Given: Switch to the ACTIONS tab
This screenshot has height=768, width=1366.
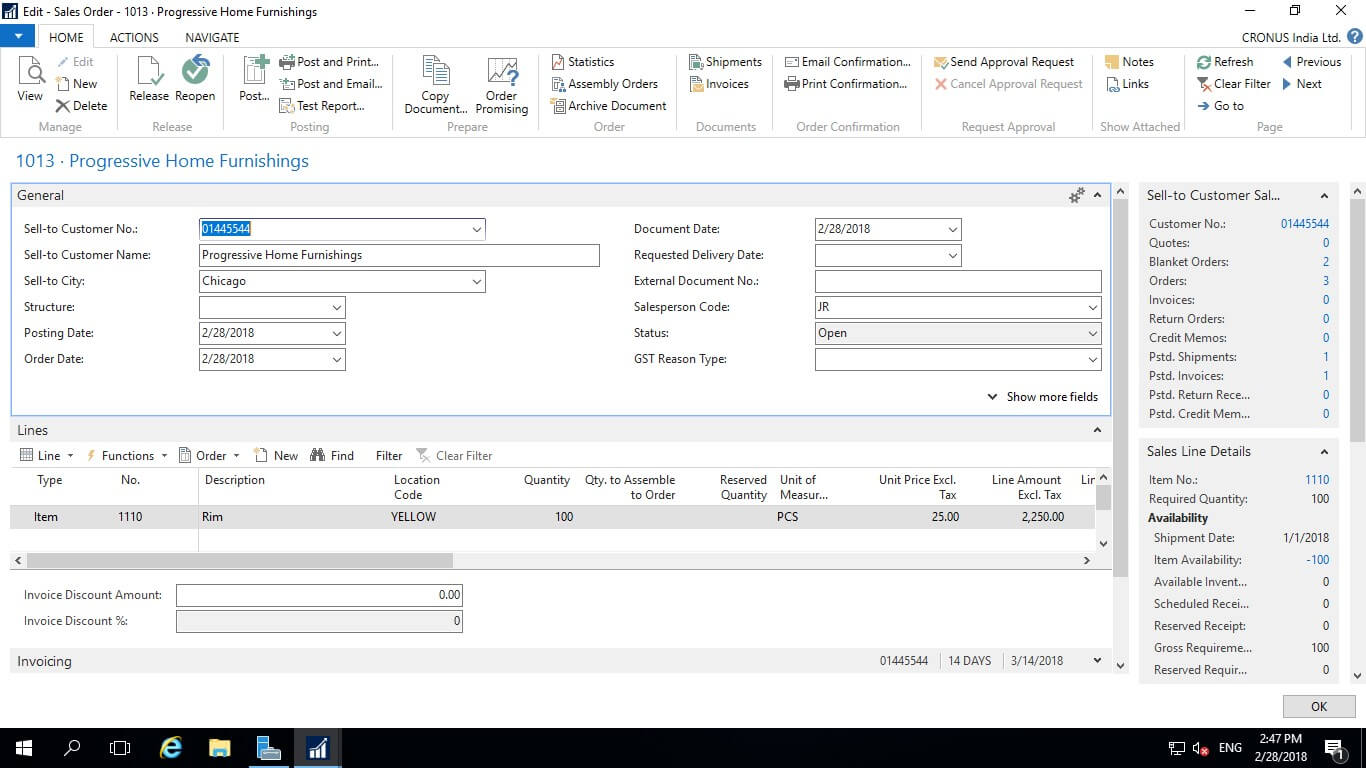Looking at the screenshot, I should click(134, 37).
